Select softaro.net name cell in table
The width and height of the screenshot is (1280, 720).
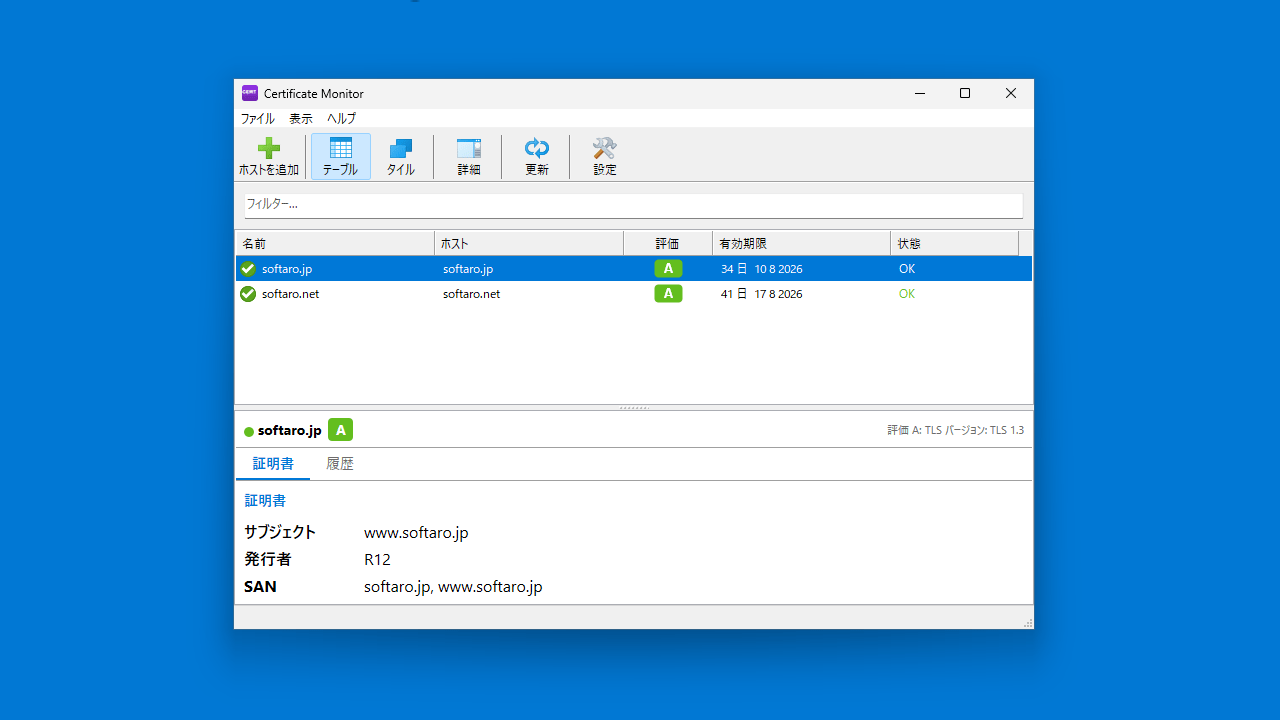click(x=291, y=294)
